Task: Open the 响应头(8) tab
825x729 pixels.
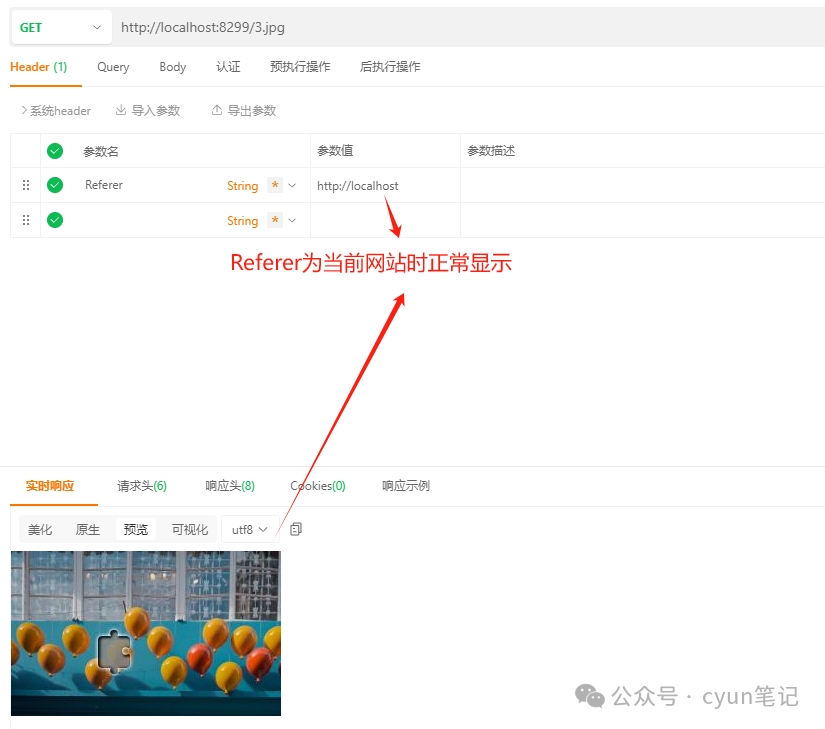Action: click(230, 486)
